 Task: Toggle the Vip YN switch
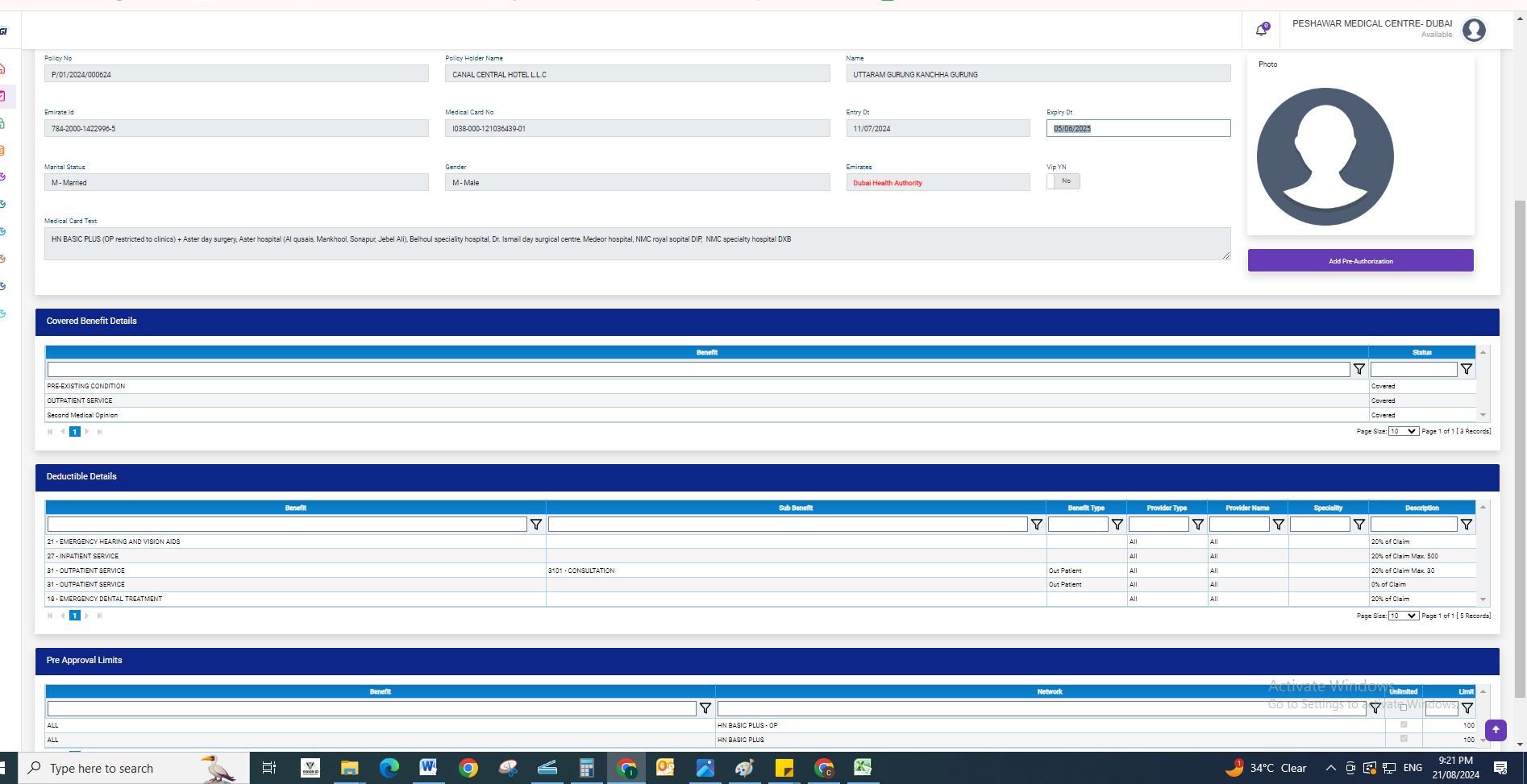click(x=1063, y=182)
